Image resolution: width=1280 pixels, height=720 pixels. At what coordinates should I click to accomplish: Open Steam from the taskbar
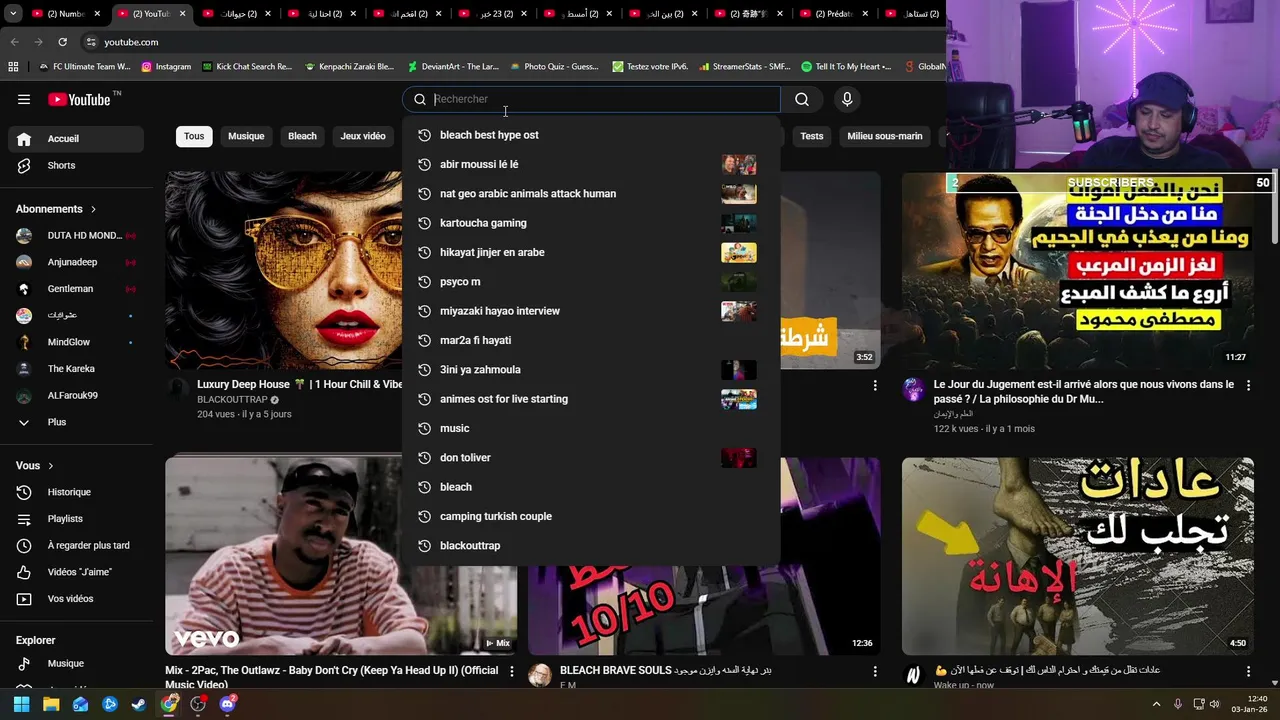[139, 704]
